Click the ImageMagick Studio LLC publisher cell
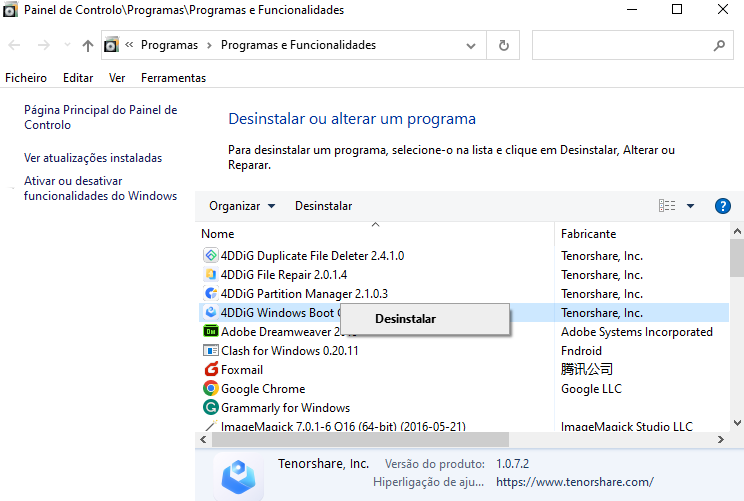 627,426
